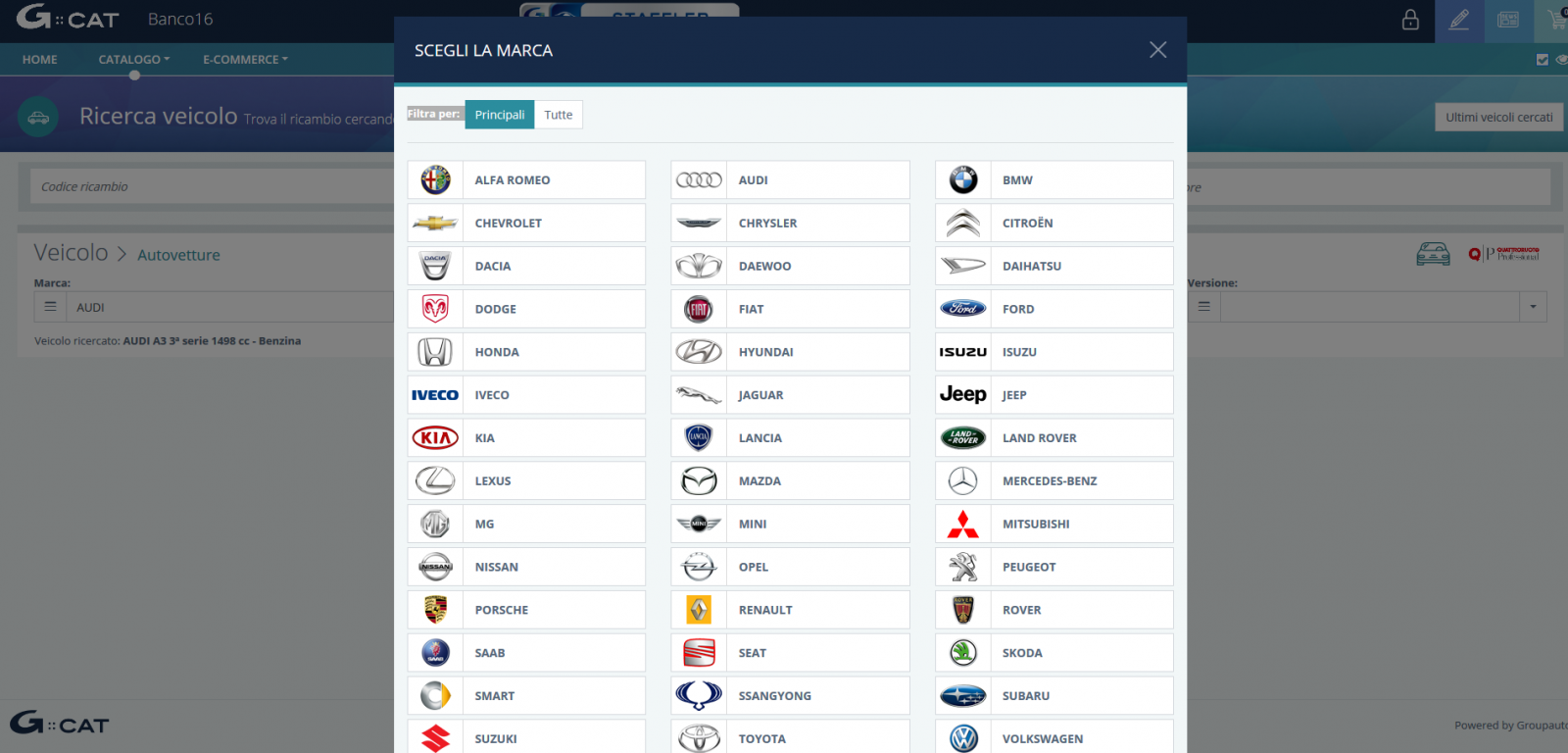Screen dimensions: 1568x753
Task: Pick the Mini winged logo
Action: [699, 524]
